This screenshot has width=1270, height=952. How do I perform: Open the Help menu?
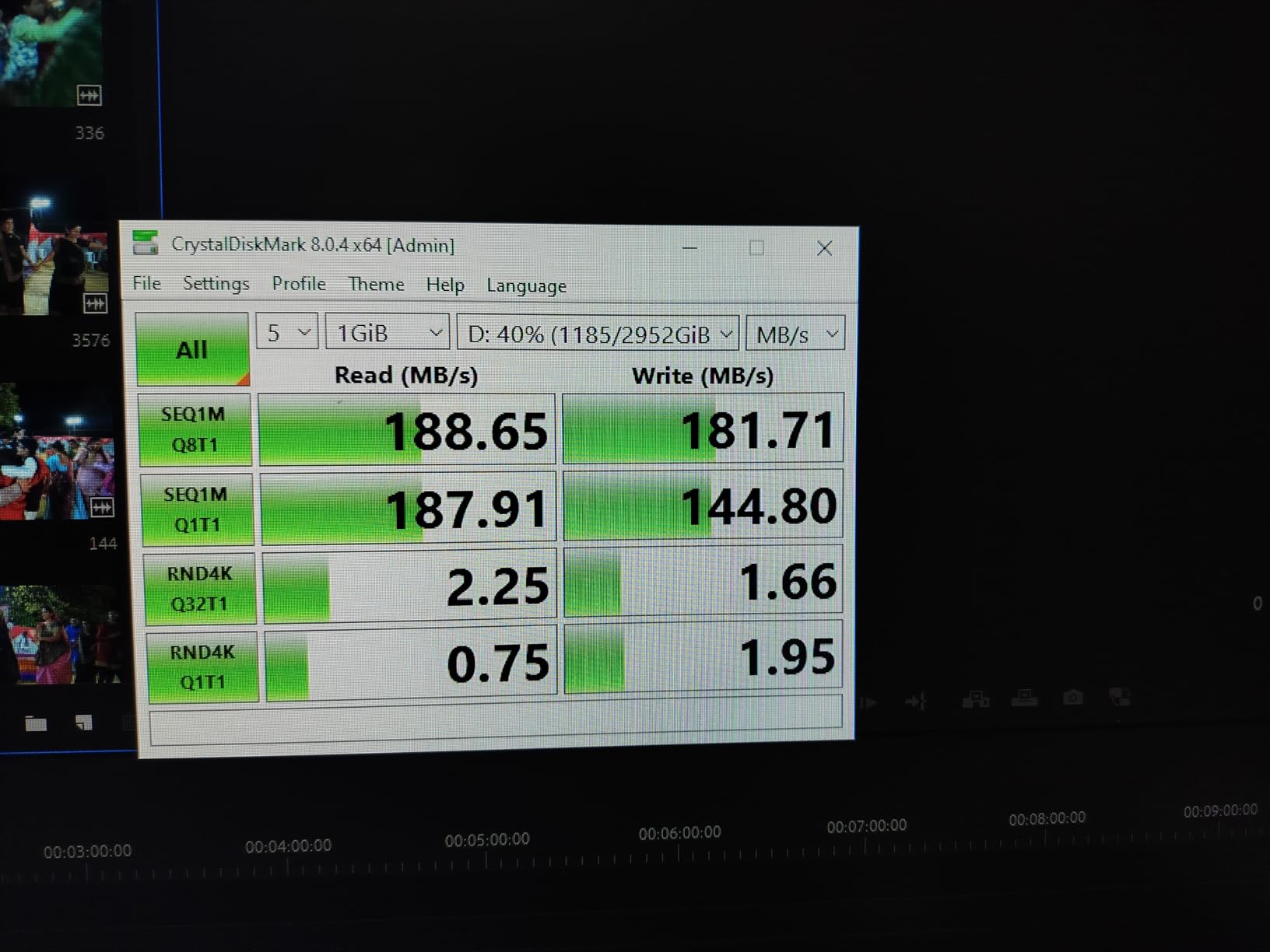tap(444, 285)
